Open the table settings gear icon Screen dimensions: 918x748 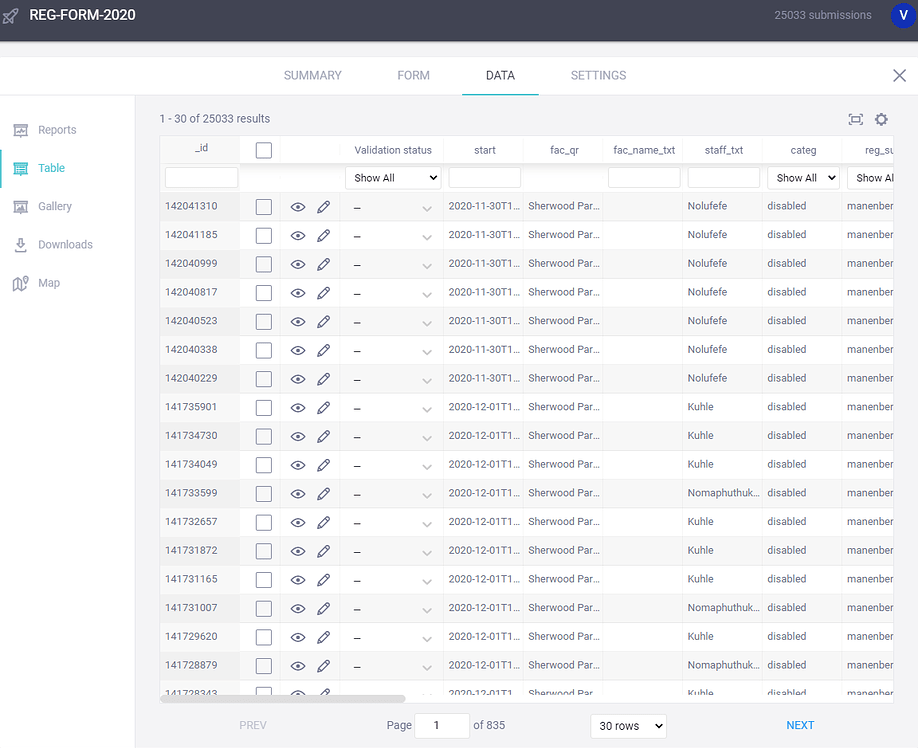tap(881, 119)
